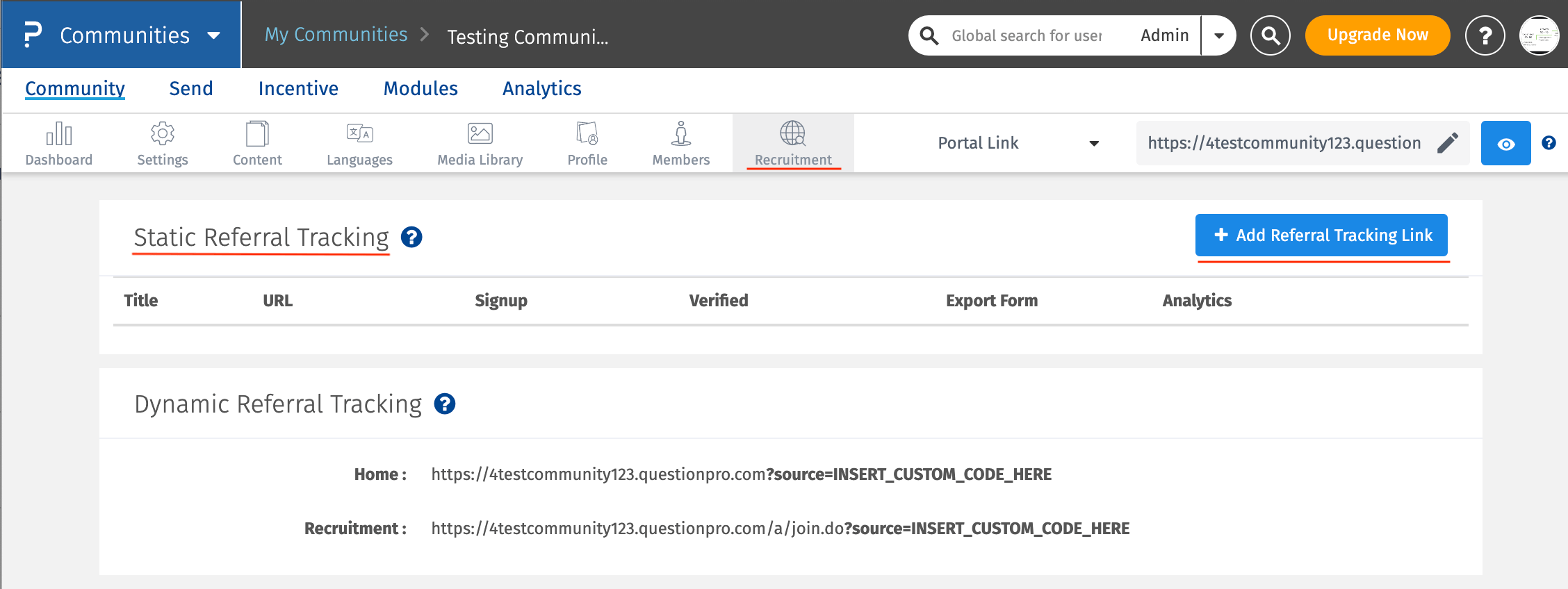The width and height of the screenshot is (1568, 589).
Task: Open the Languages translation icon
Action: click(359, 134)
